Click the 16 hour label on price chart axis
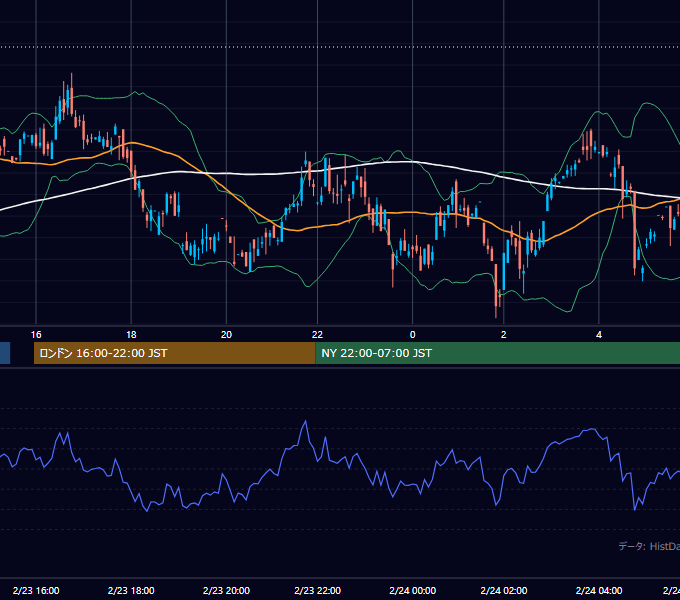 click(x=36, y=335)
